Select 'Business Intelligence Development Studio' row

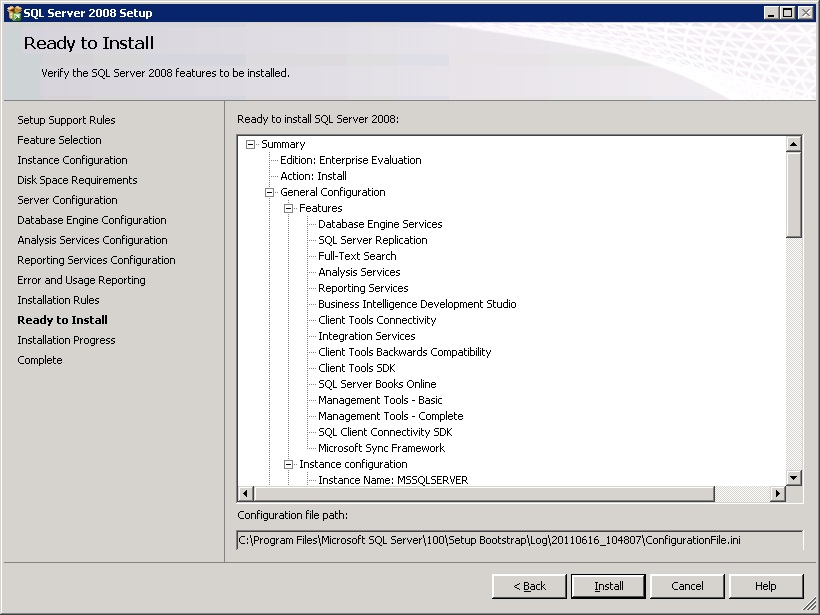(x=417, y=304)
